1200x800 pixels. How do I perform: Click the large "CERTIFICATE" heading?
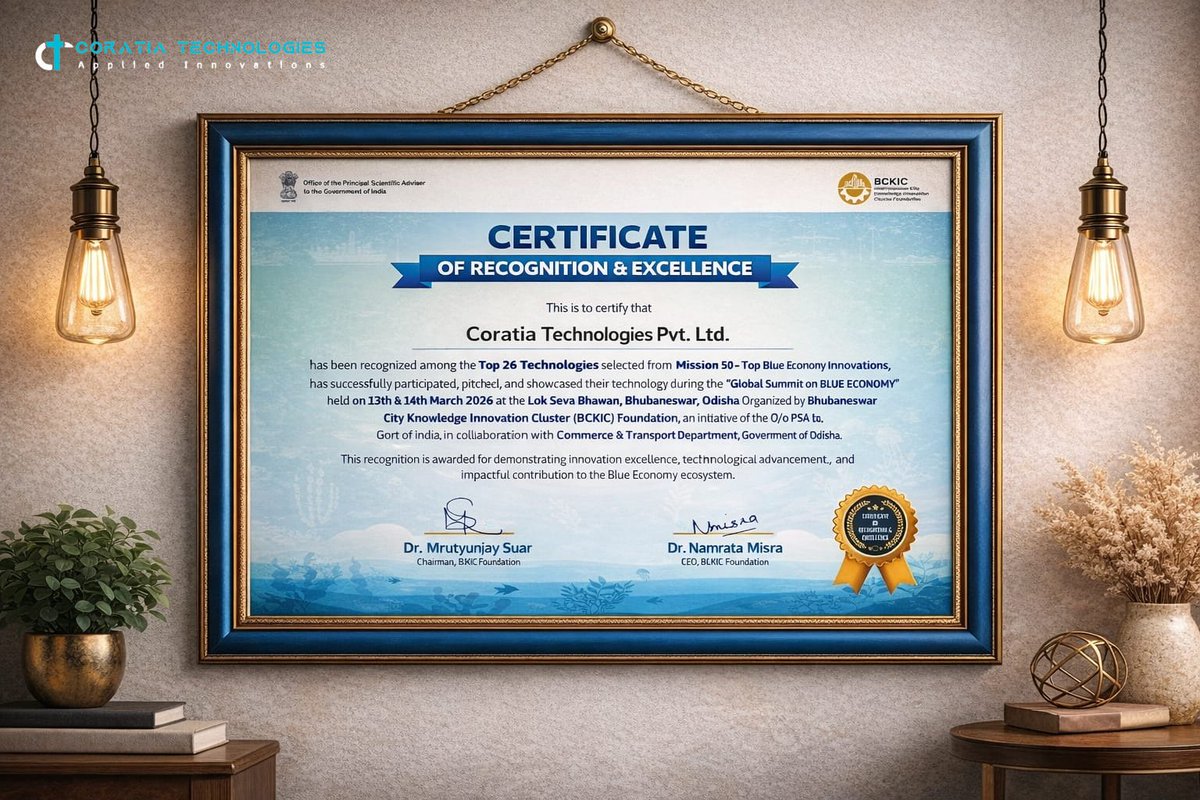(597, 237)
